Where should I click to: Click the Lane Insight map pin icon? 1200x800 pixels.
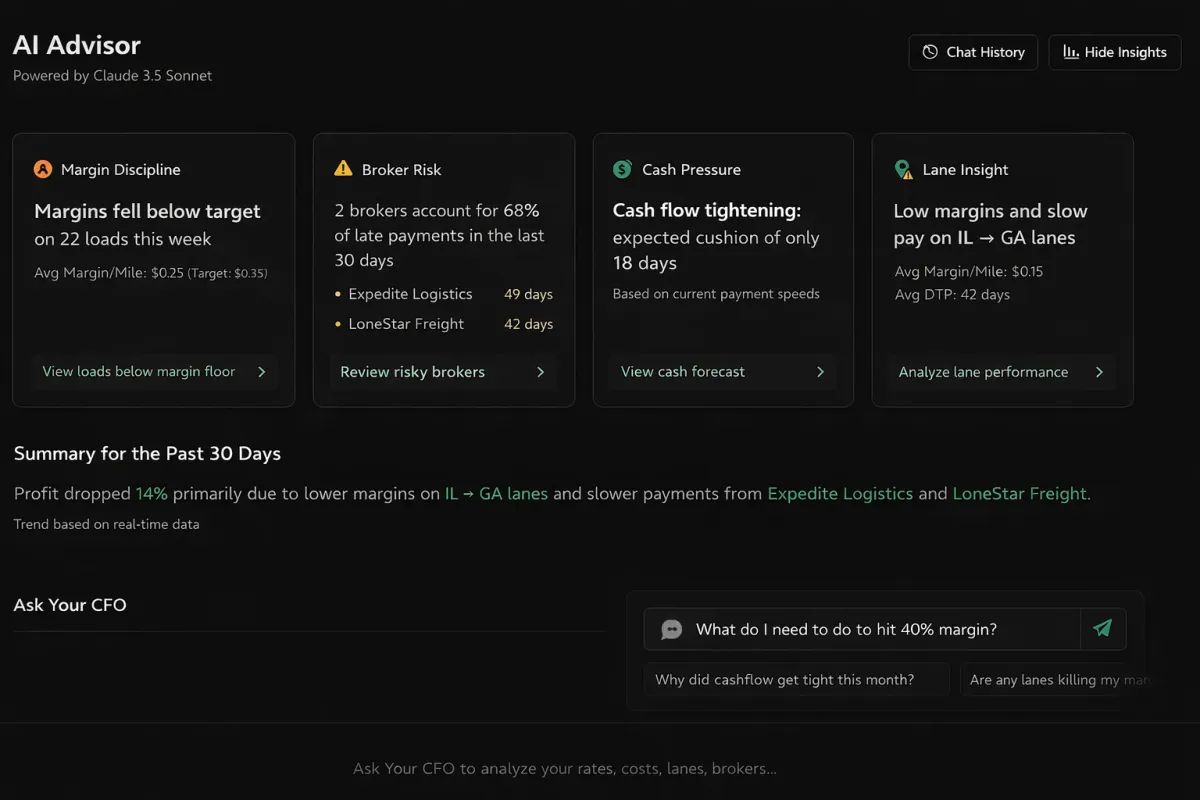click(903, 170)
